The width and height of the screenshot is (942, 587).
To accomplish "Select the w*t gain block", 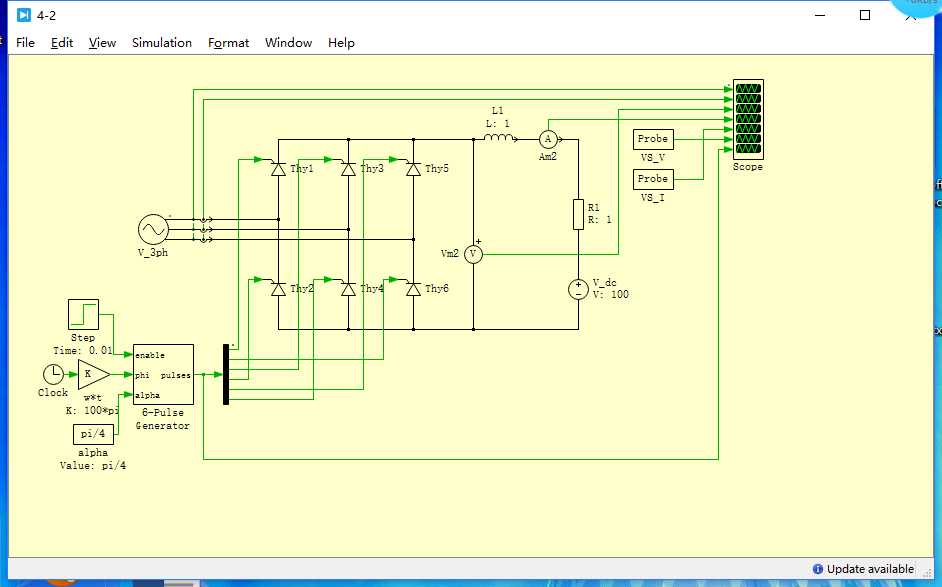I will click(94, 374).
